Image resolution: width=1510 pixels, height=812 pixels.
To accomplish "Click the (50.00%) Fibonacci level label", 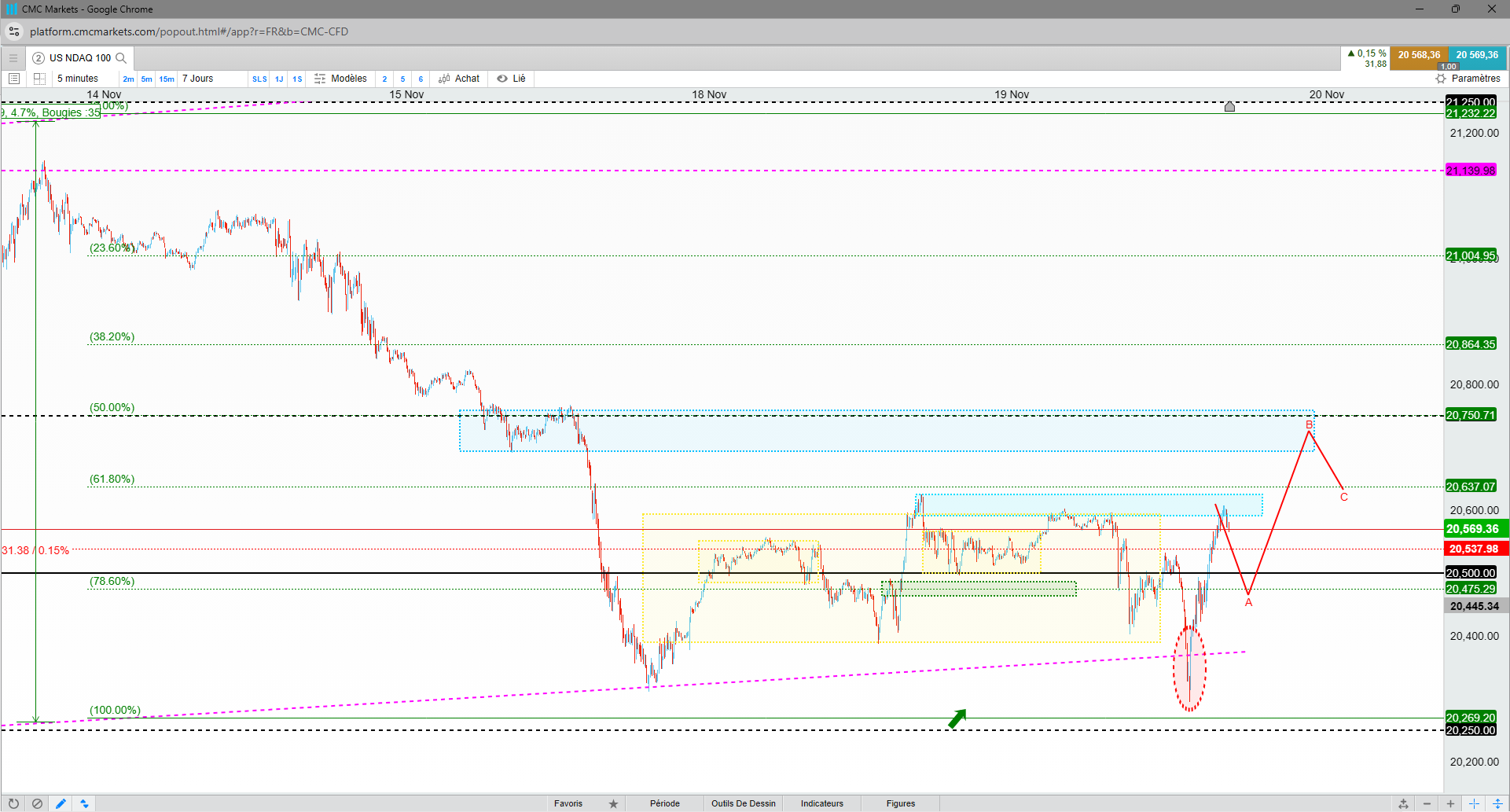I will click(x=112, y=407).
